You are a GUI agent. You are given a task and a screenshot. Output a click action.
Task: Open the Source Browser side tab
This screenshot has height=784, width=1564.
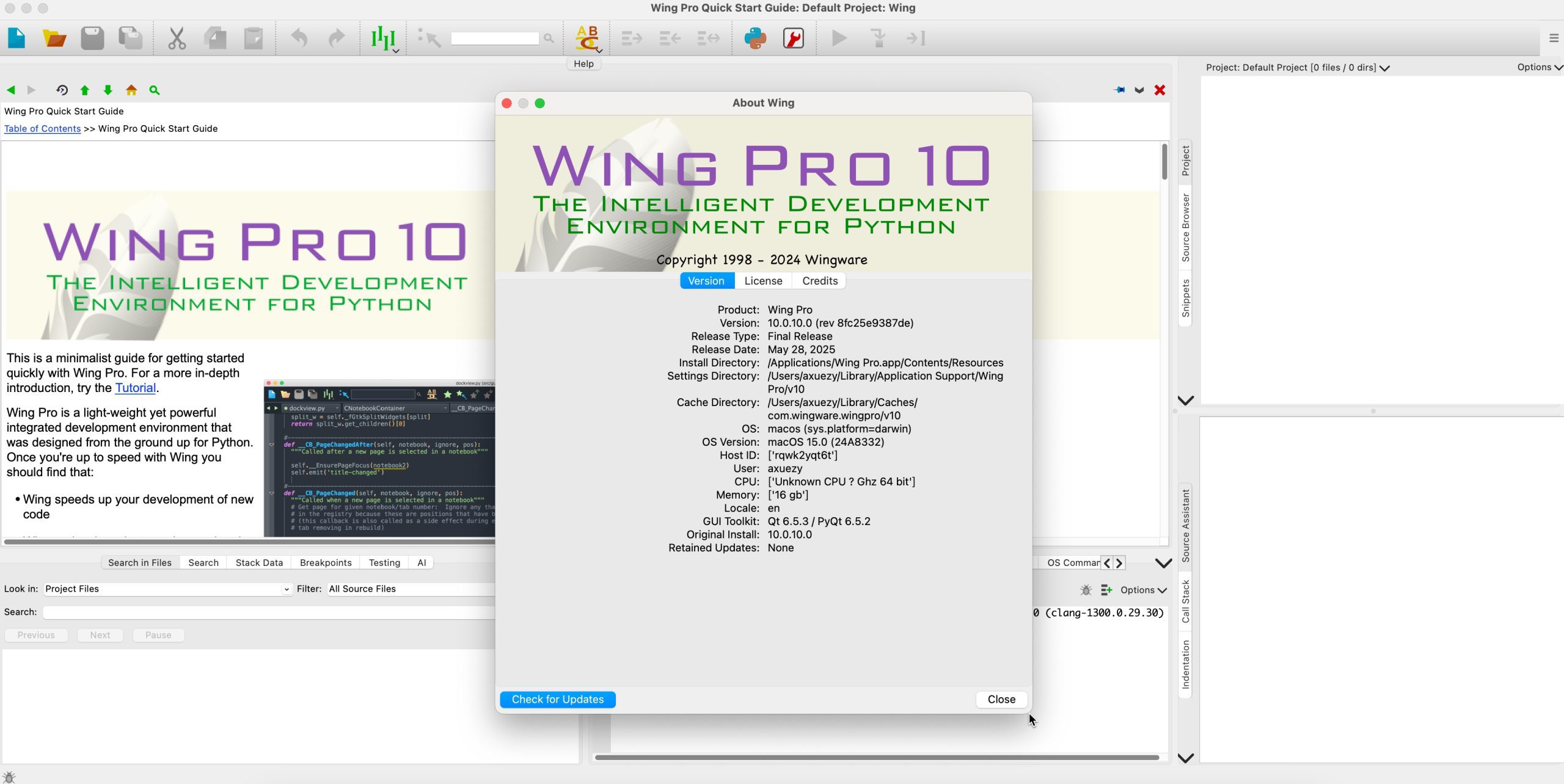point(1186,228)
